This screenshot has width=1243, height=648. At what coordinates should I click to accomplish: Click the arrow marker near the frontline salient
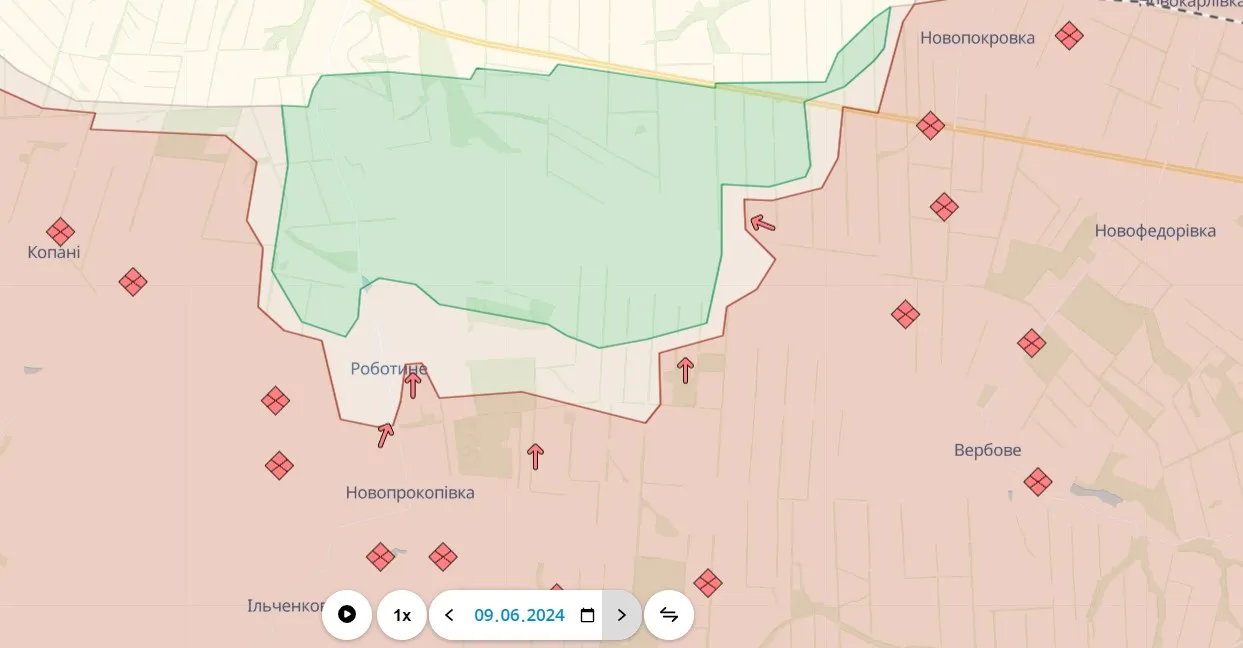[762, 223]
